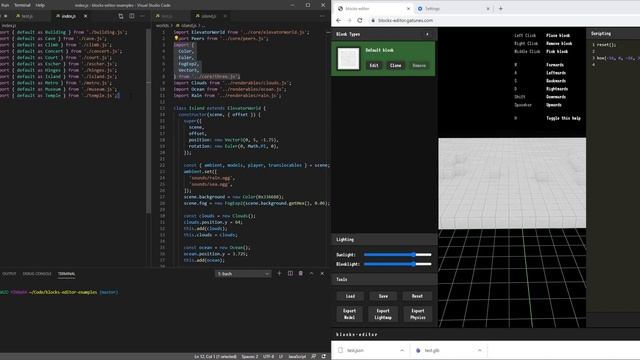This screenshot has width=640, height=360.
Task: Close the terminal panel
Action: (322, 273)
